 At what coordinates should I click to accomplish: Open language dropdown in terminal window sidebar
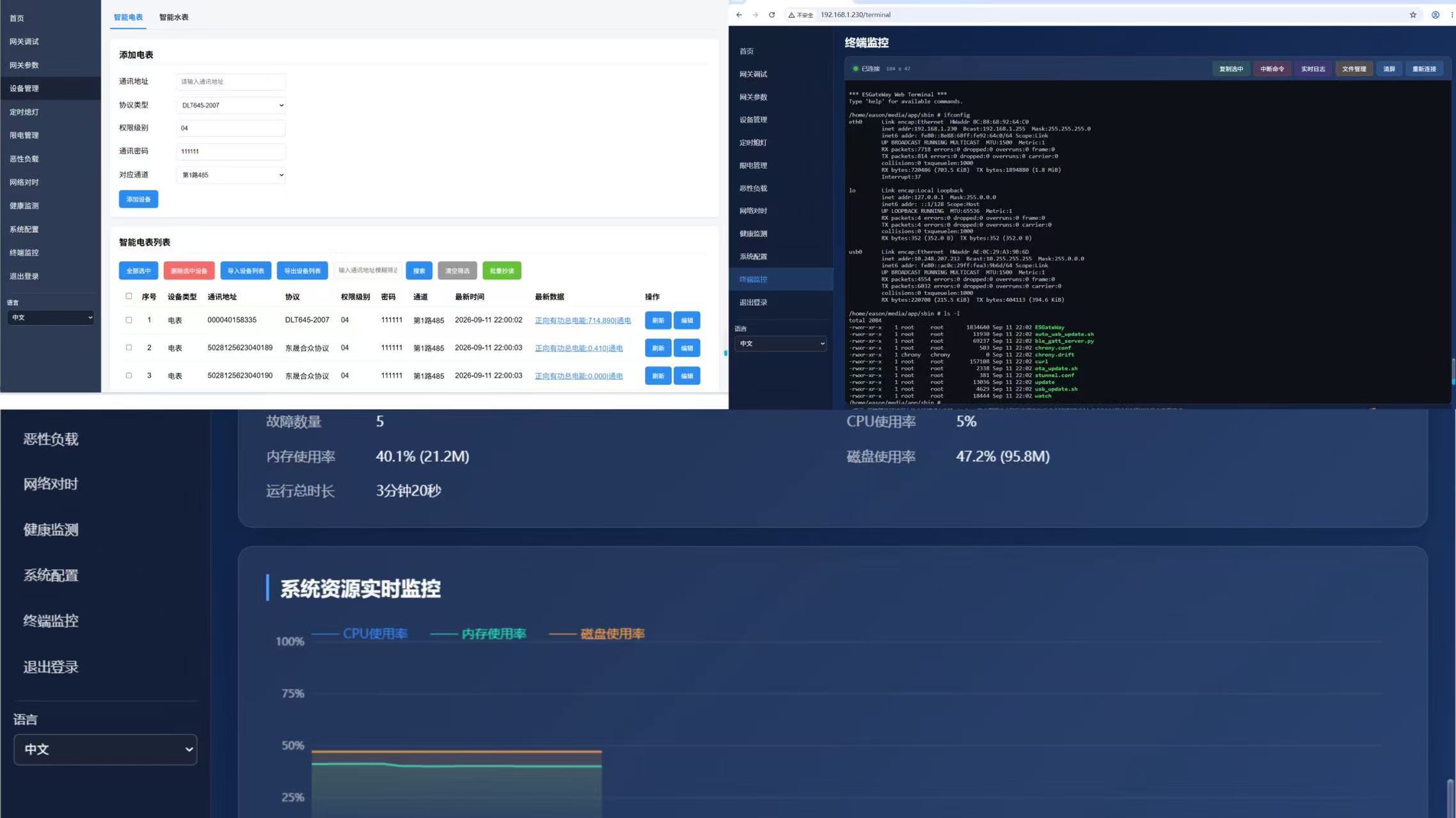coord(780,343)
